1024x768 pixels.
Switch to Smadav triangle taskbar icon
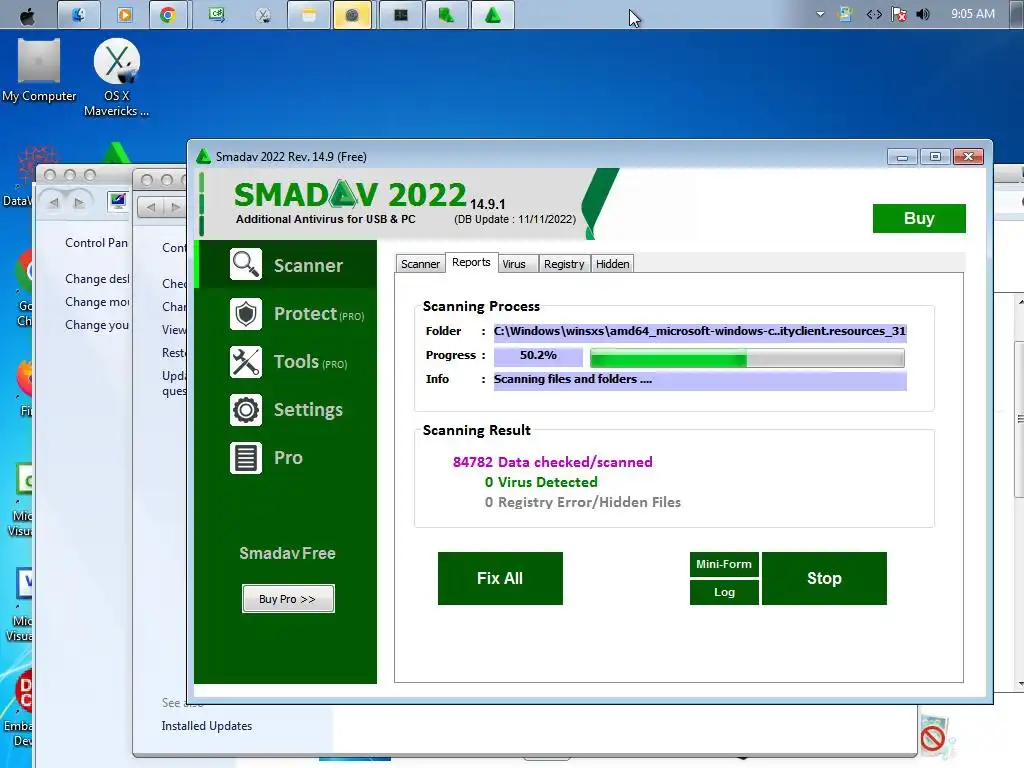(x=492, y=14)
